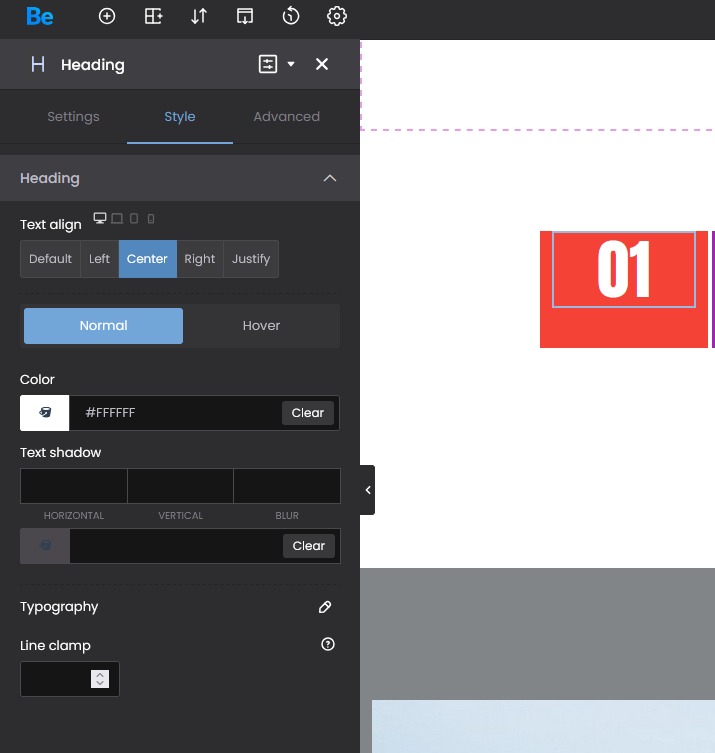Open the builder settings gear

[337, 16]
